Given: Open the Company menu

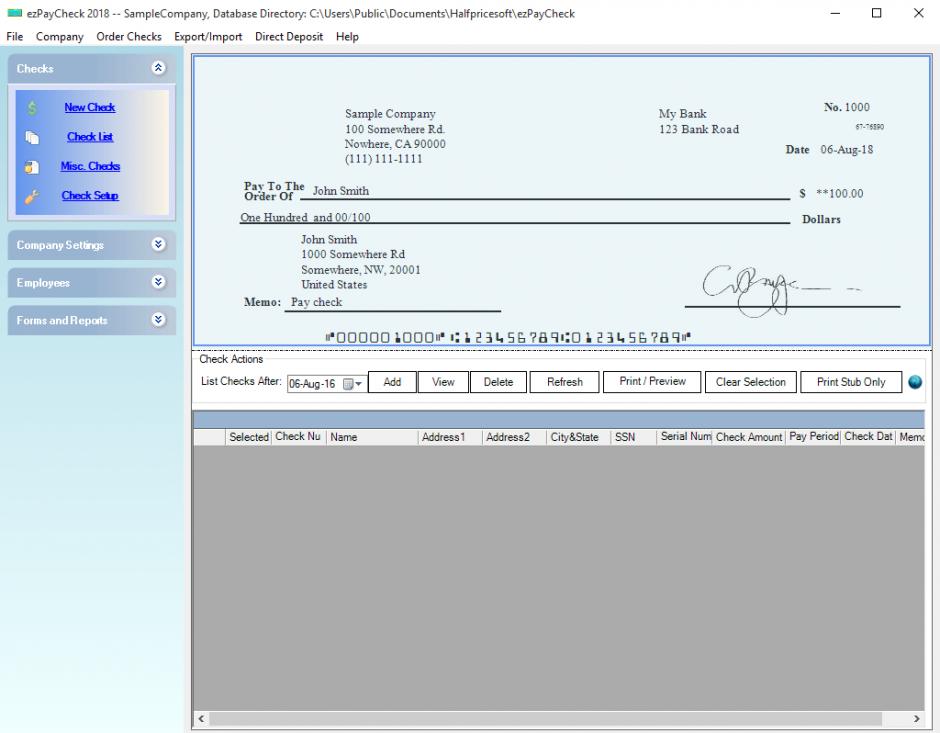Looking at the screenshot, I should tap(59, 37).
